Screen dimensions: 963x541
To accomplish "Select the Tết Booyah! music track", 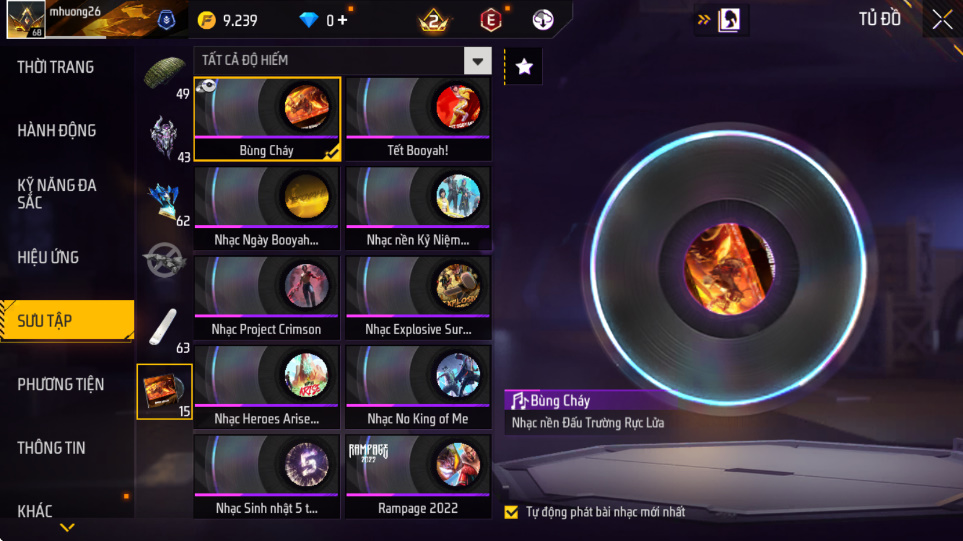I will coord(418,119).
